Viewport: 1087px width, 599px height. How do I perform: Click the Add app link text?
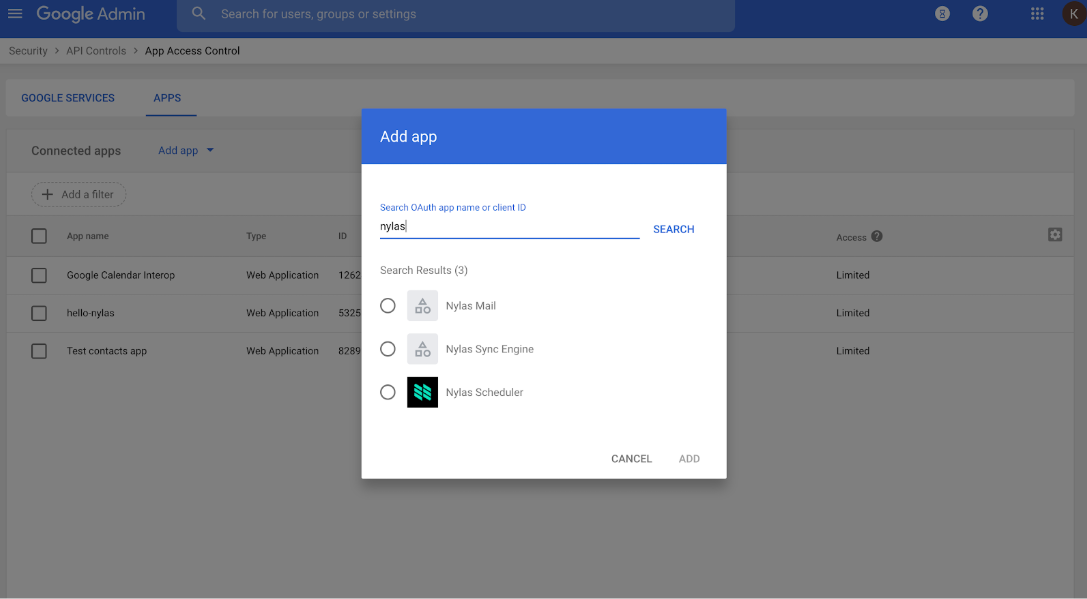point(178,150)
